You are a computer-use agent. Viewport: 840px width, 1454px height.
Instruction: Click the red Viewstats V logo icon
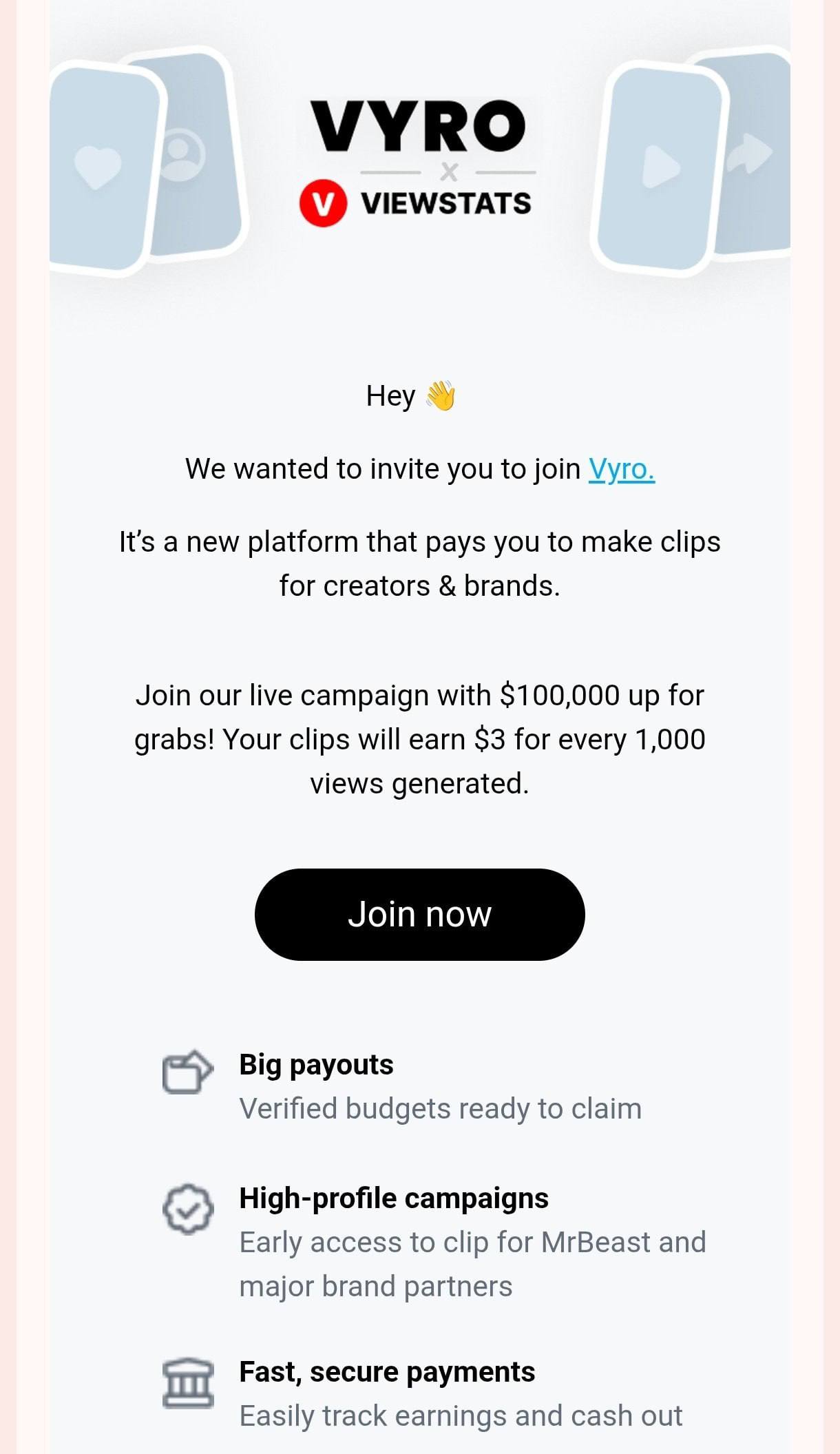tap(322, 203)
